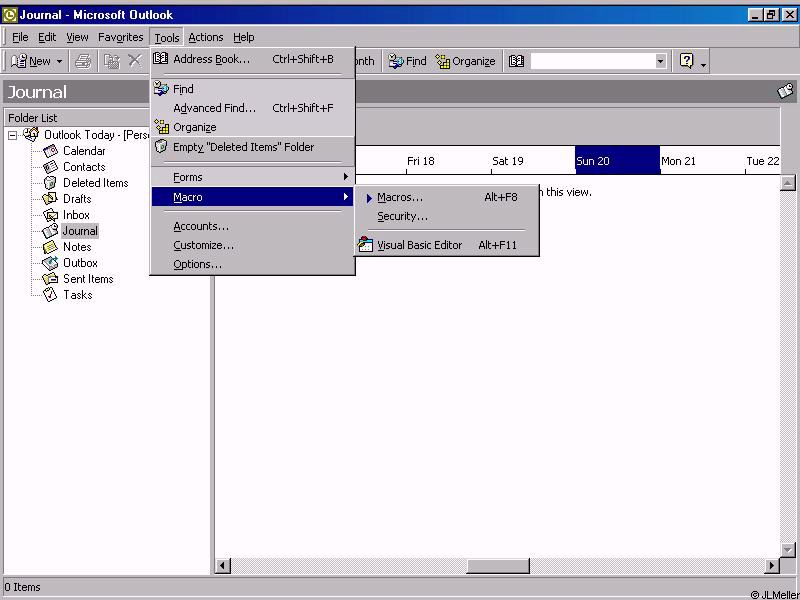Viewport: 800px width, 600px height.
Task: Open the Help menu
Action: pyautogui.click(x=243, y=37)
